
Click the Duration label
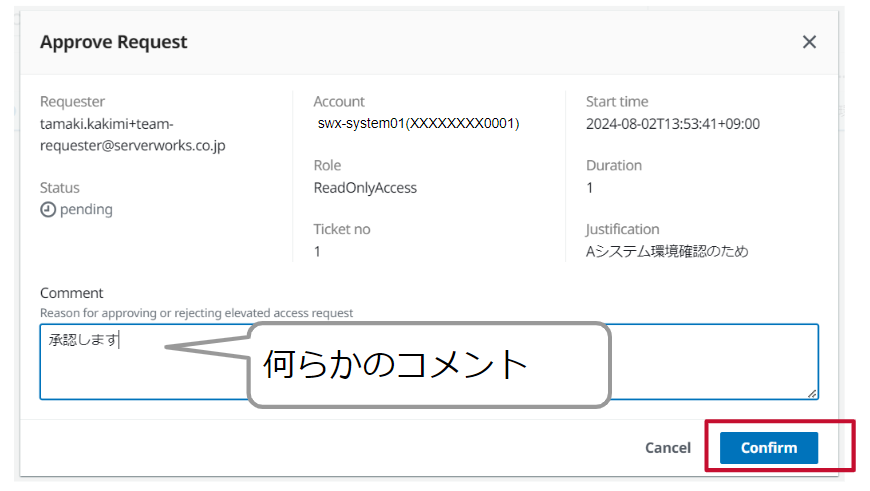point(614,165)
